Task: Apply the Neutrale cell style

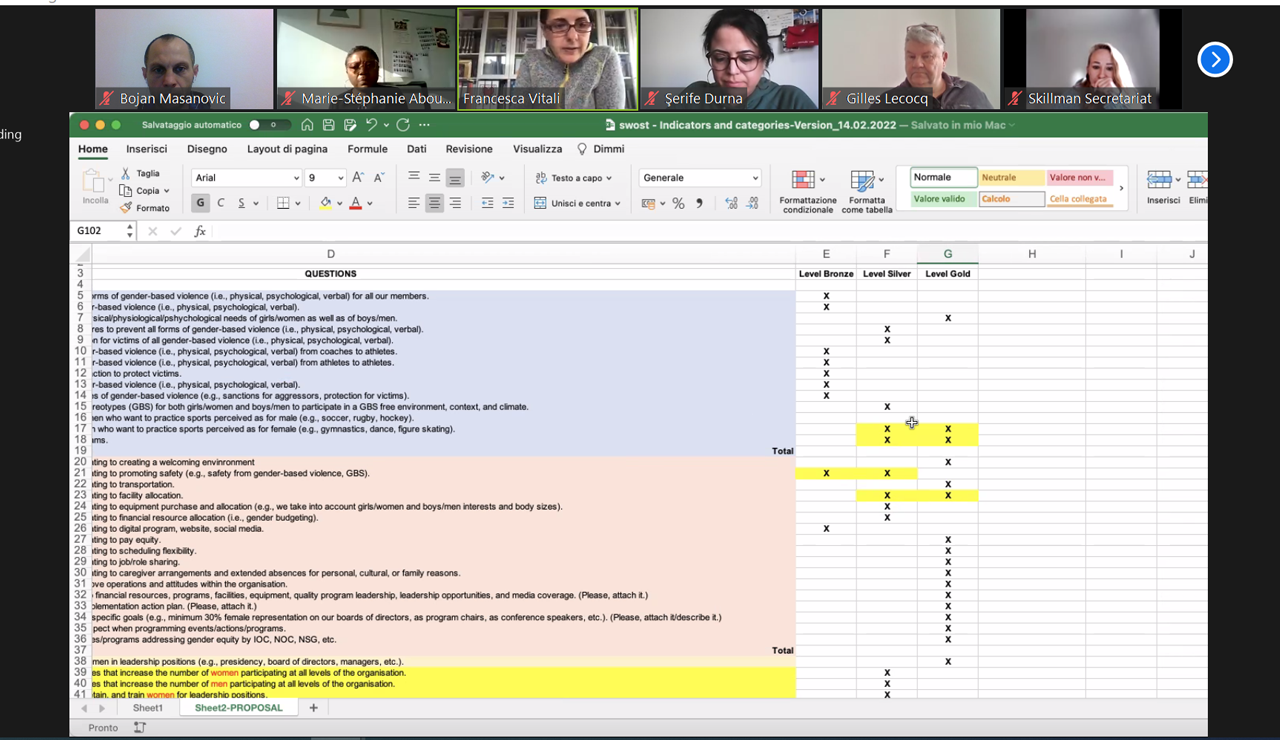Action: tap(1010, 177)
